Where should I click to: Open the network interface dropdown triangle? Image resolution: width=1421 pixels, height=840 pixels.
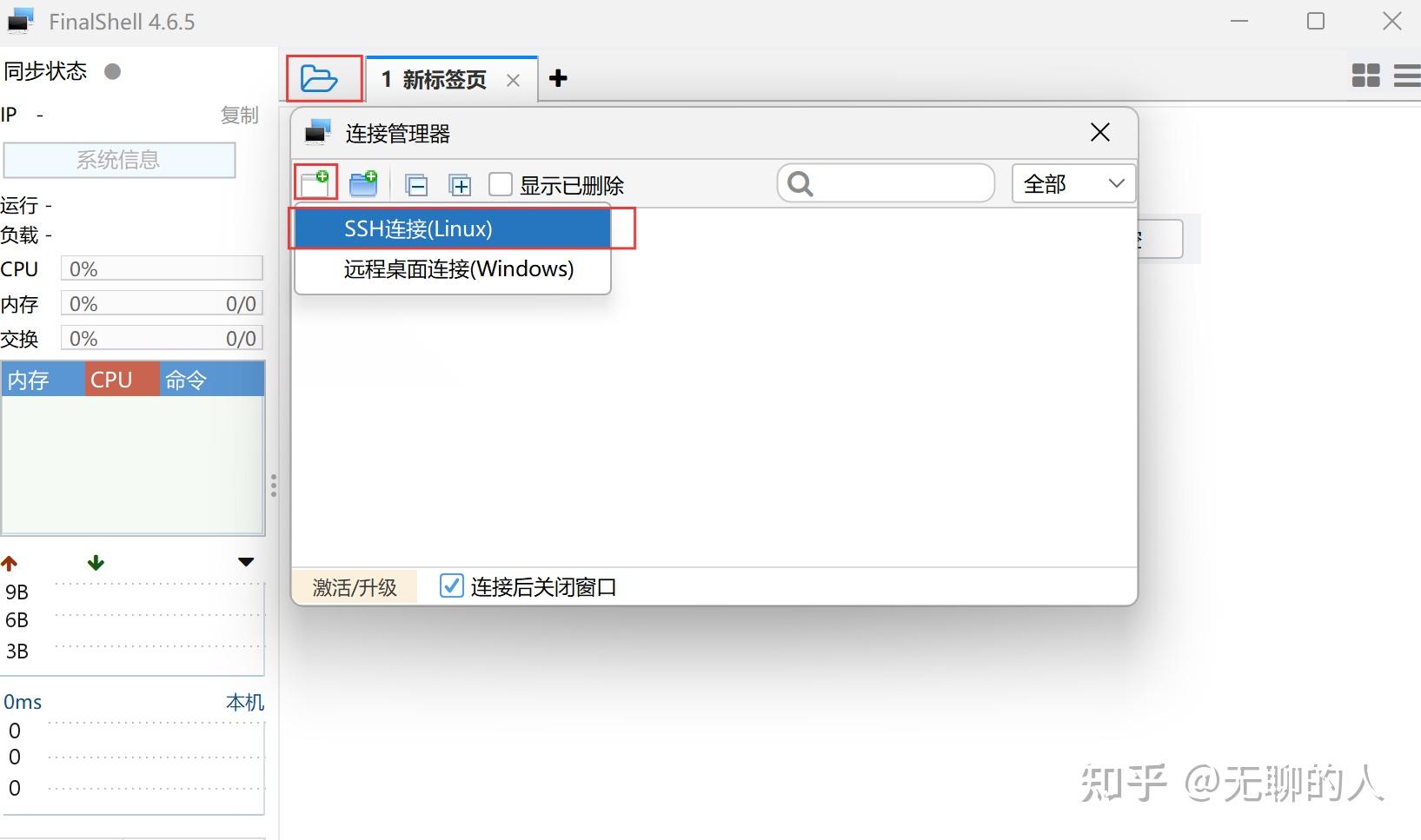tap(246, 562)
